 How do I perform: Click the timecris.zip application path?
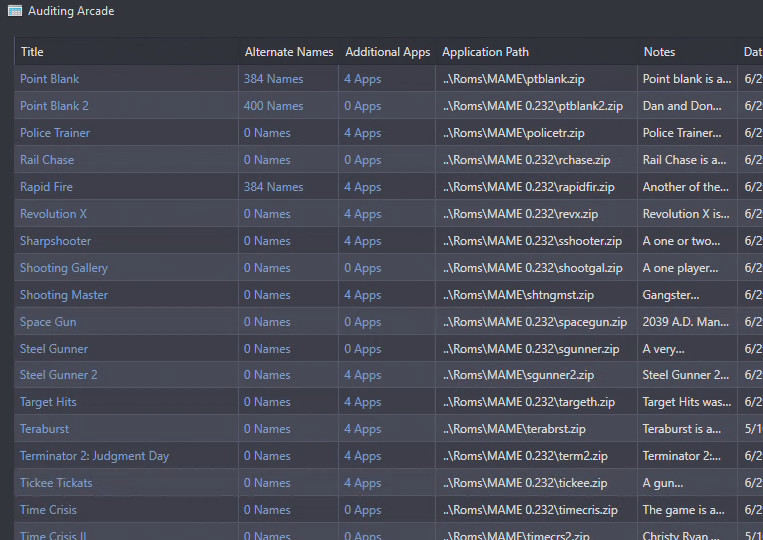(530, 509)
